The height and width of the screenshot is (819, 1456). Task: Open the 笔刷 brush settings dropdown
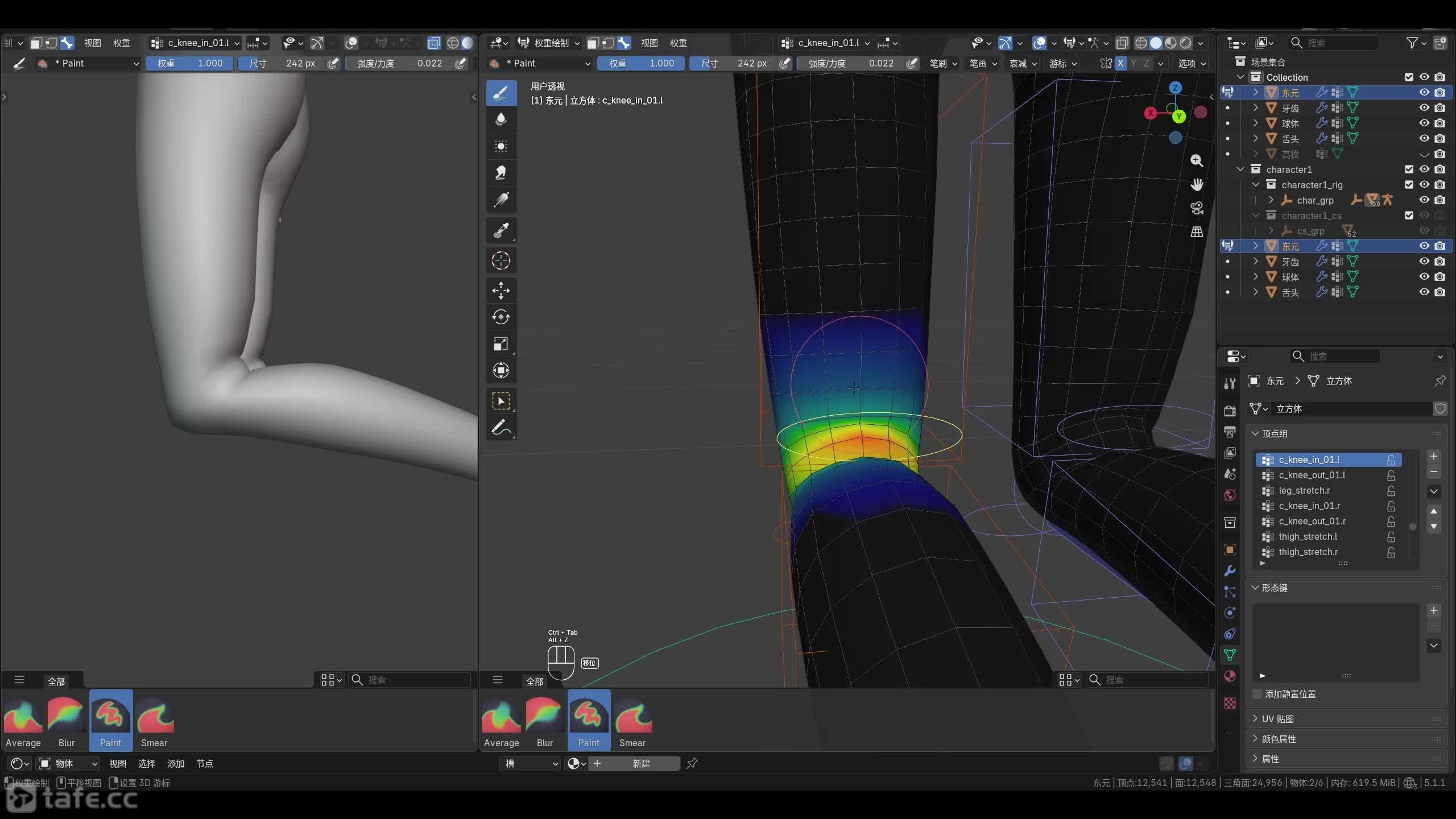944,63
